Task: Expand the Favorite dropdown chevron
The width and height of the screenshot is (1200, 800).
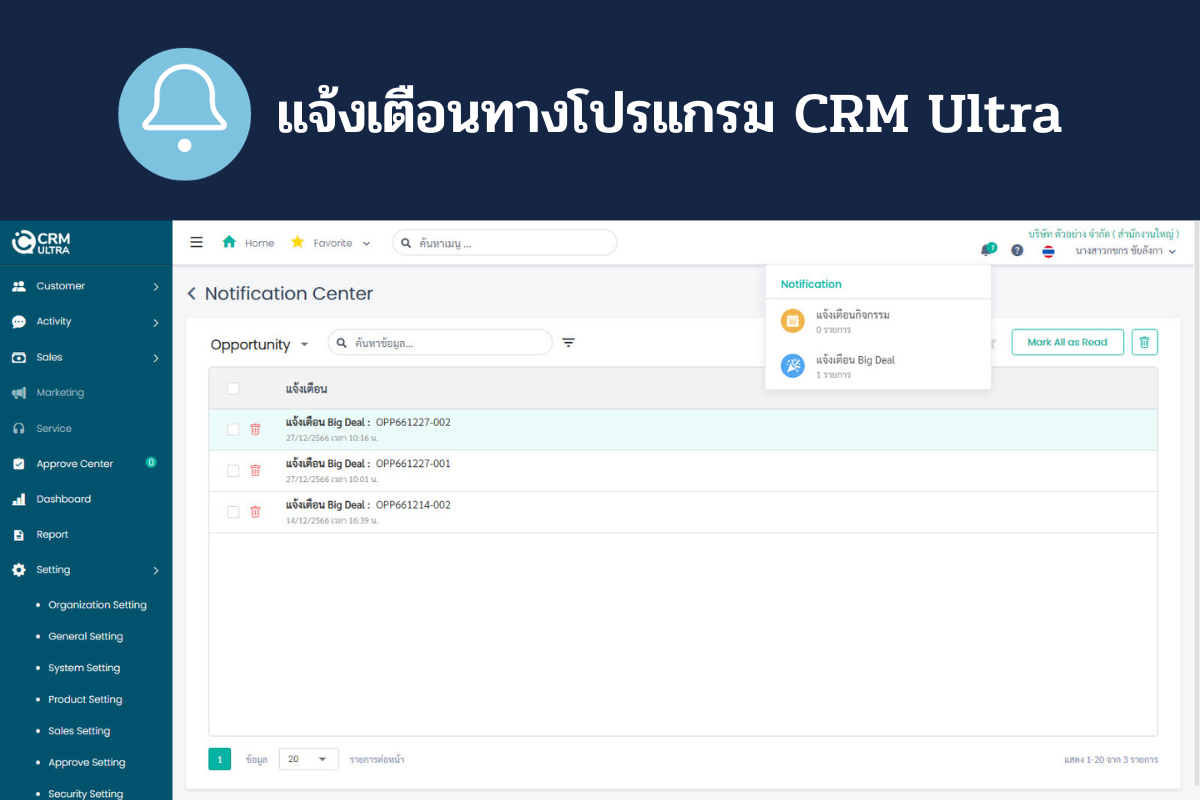Action: (x=366, y=243)
